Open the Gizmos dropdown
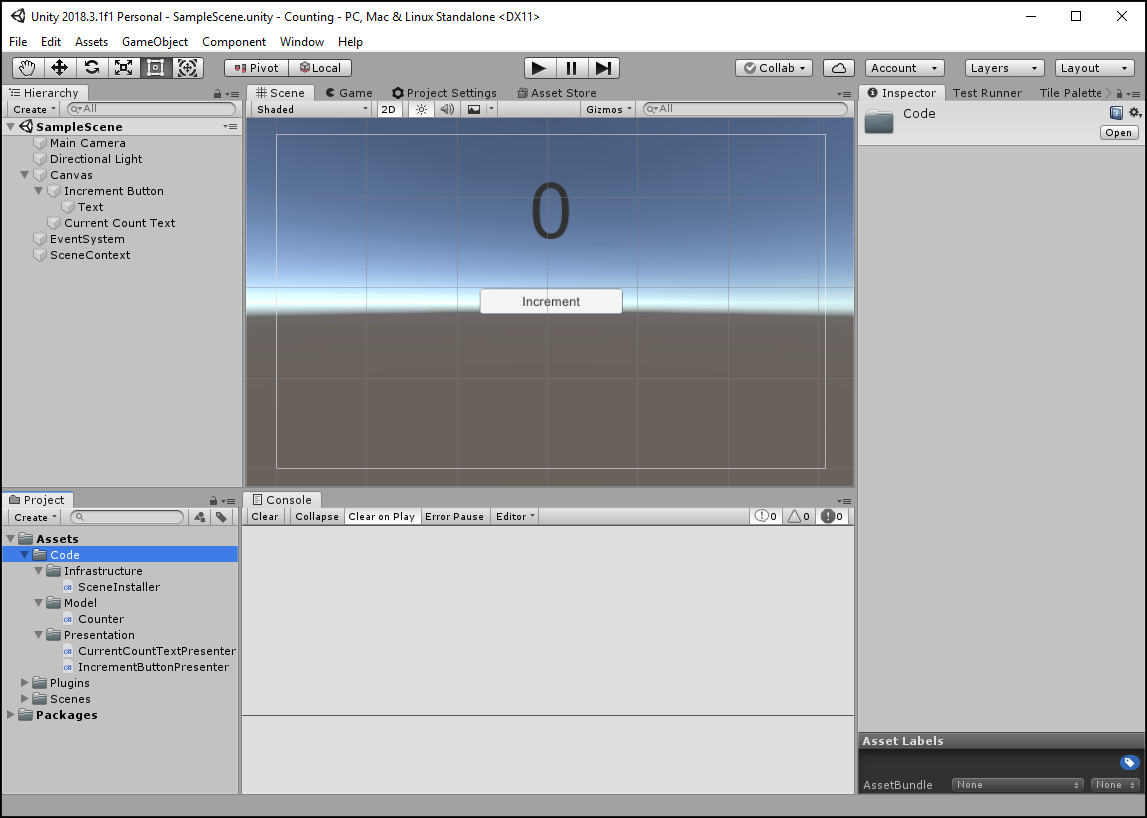 pyautogui.click(x=608, y=109)
